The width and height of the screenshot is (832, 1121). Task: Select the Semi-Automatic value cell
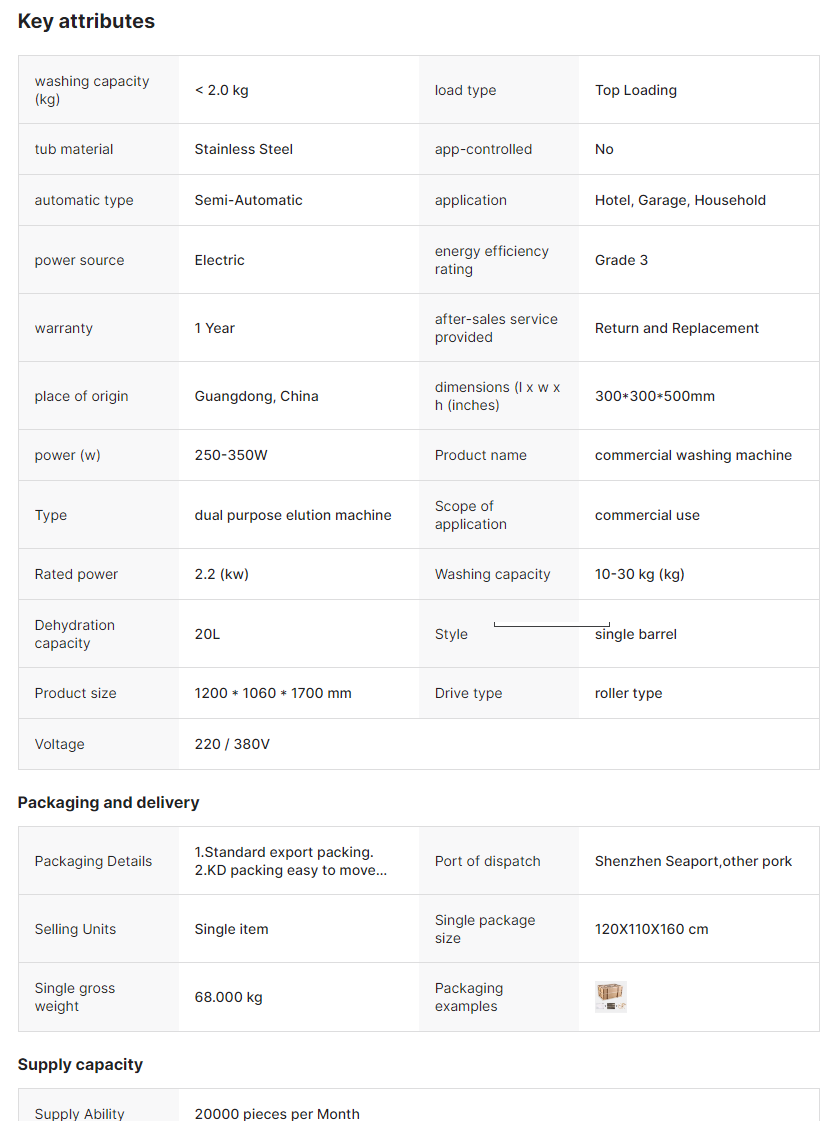(248, 200)
